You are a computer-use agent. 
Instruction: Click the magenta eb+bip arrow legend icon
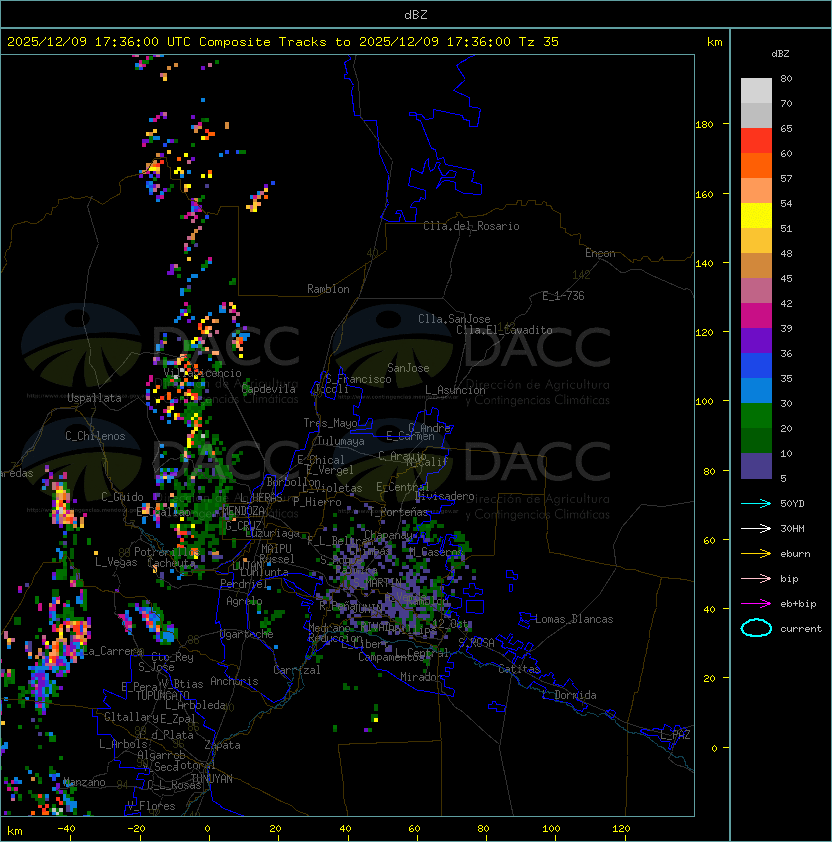tap(756, 604)
